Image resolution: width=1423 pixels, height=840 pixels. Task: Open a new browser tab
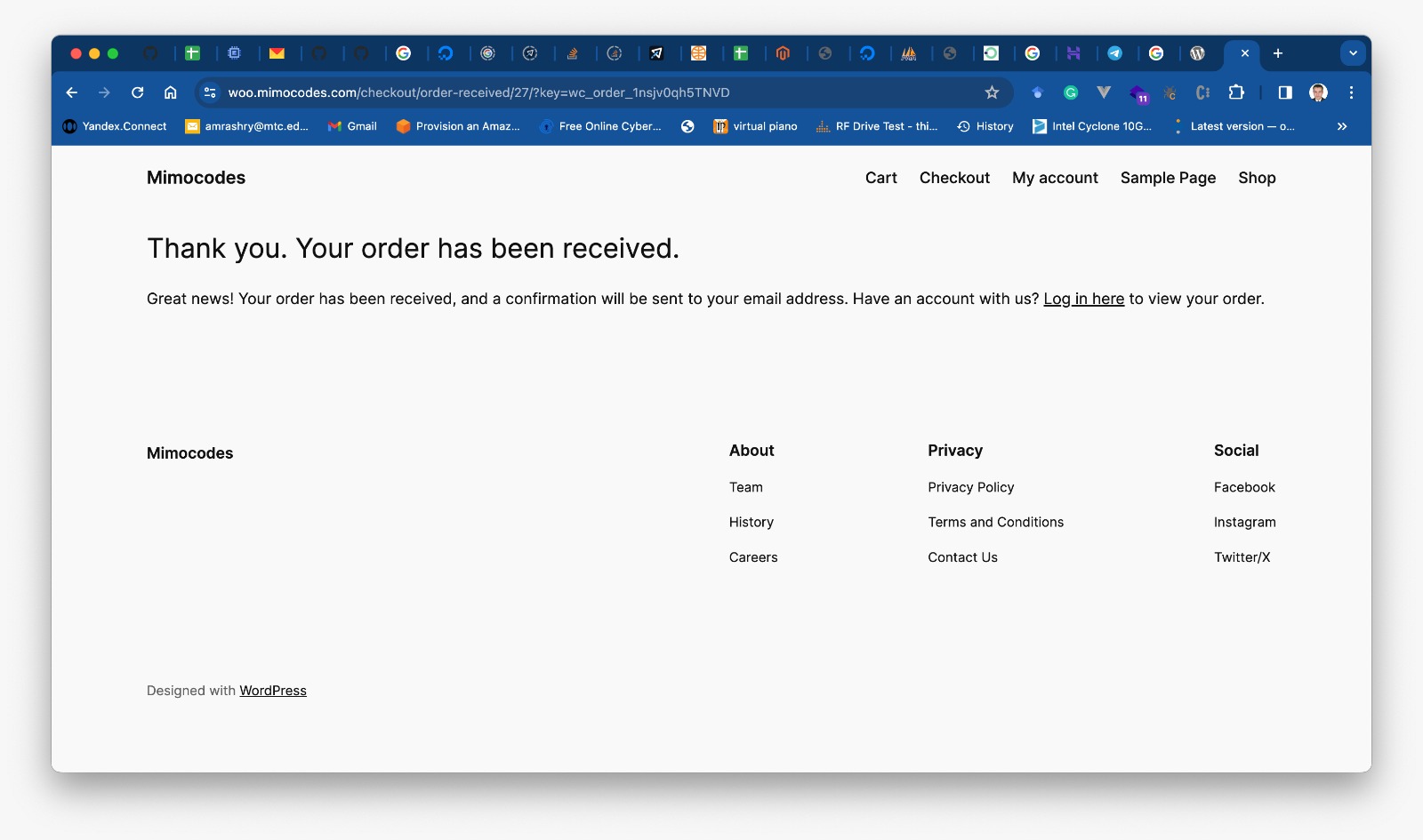(1278, 53)
